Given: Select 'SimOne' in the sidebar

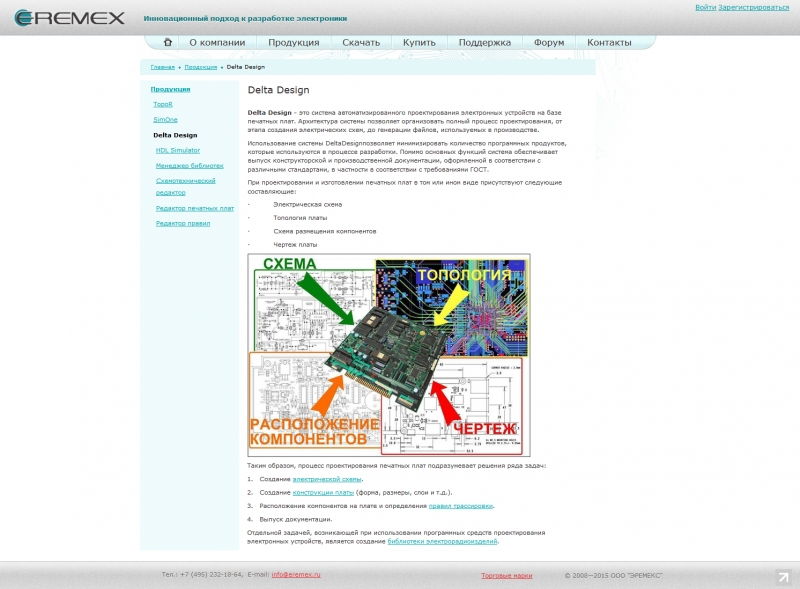Looking at the screenshot, I should [165, 119].
